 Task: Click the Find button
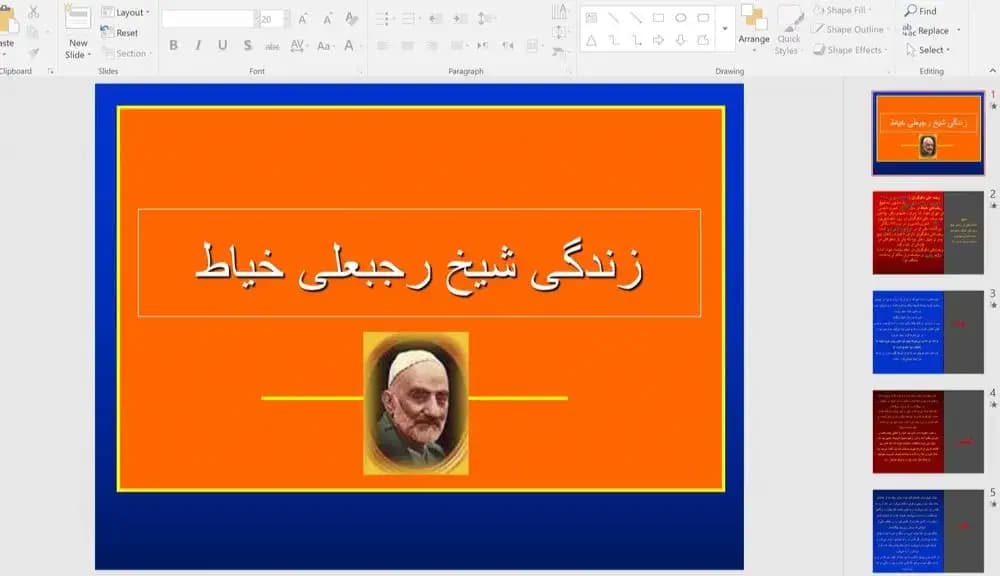pos(920,11)
